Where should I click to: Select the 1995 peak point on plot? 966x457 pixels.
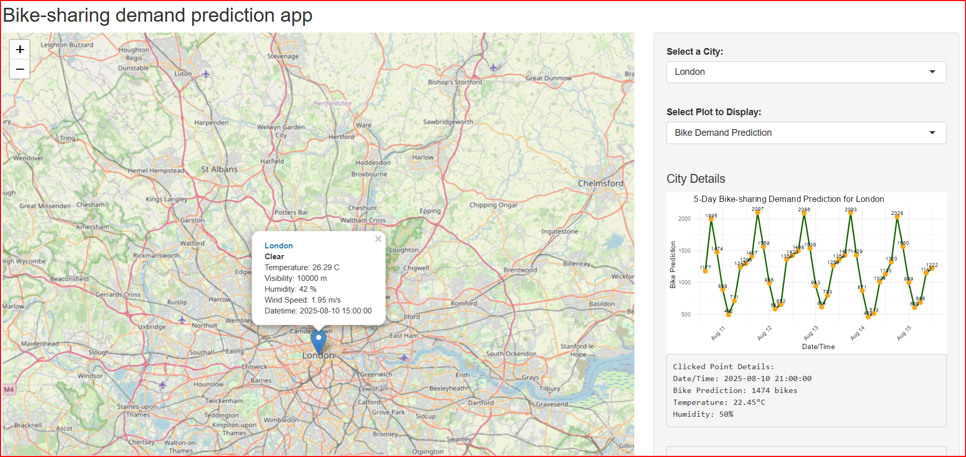712,219
